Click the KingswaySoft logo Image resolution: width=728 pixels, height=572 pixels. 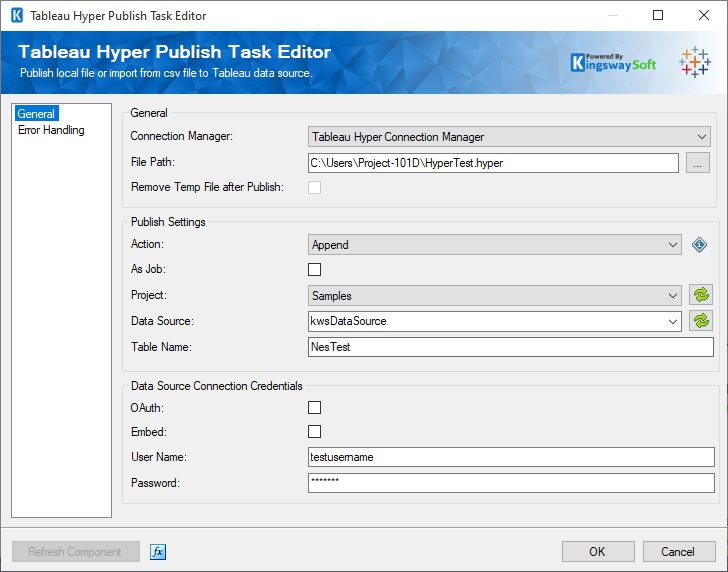pyautogui.click(x=613, y=63)
